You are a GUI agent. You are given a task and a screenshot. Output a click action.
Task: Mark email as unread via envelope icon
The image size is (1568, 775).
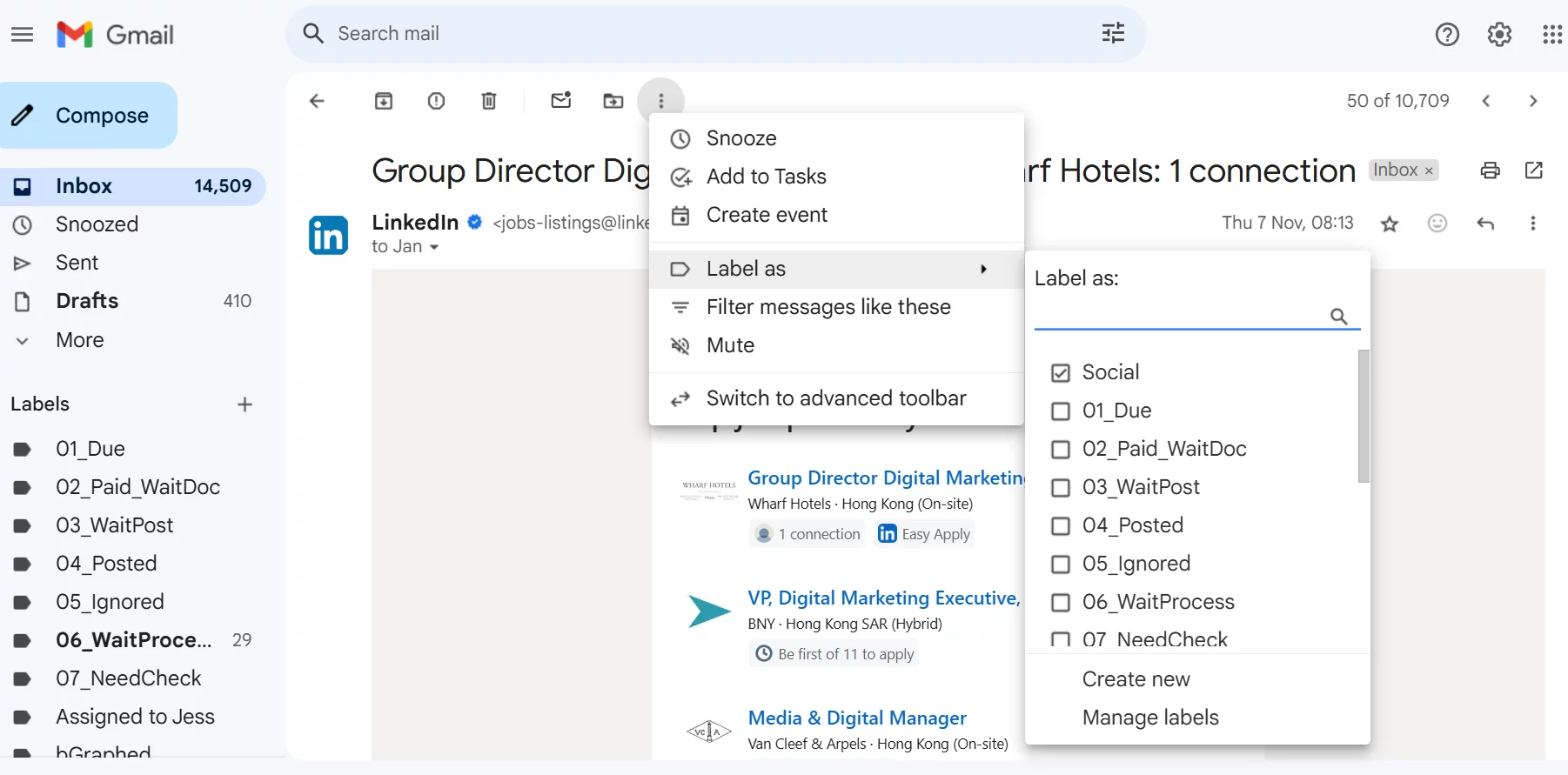561,101
